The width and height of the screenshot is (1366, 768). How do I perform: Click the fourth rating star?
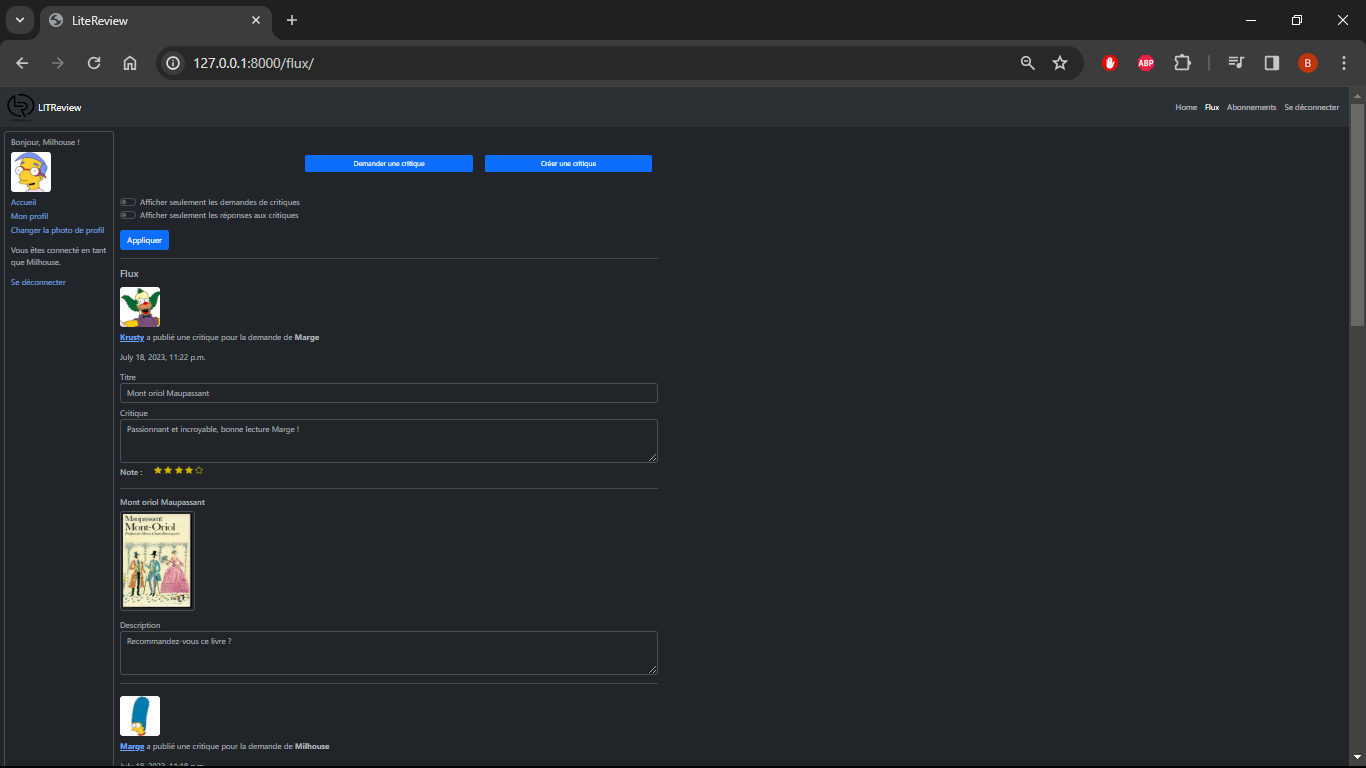pos(188,470)
